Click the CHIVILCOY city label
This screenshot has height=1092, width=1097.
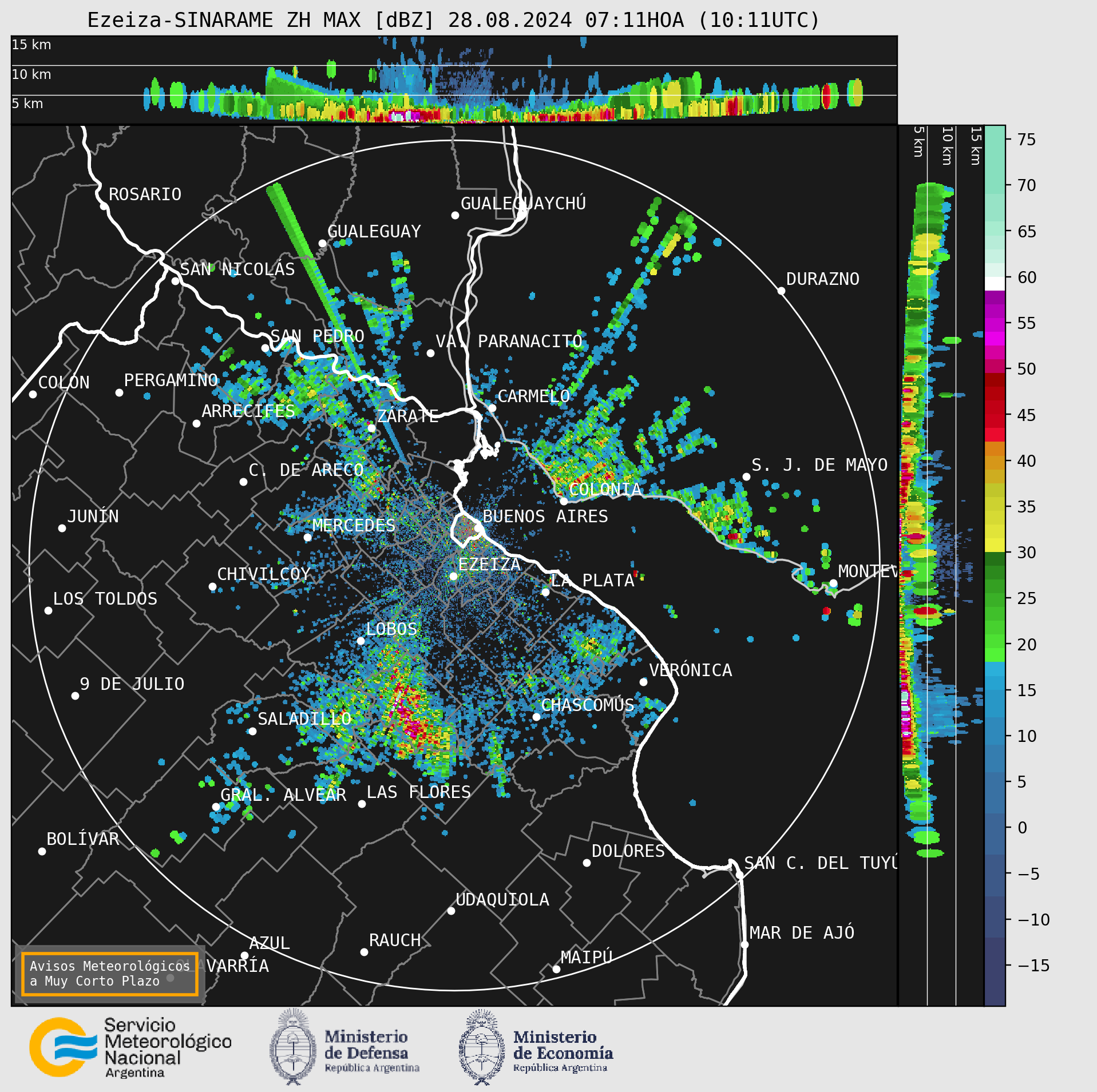263,574
